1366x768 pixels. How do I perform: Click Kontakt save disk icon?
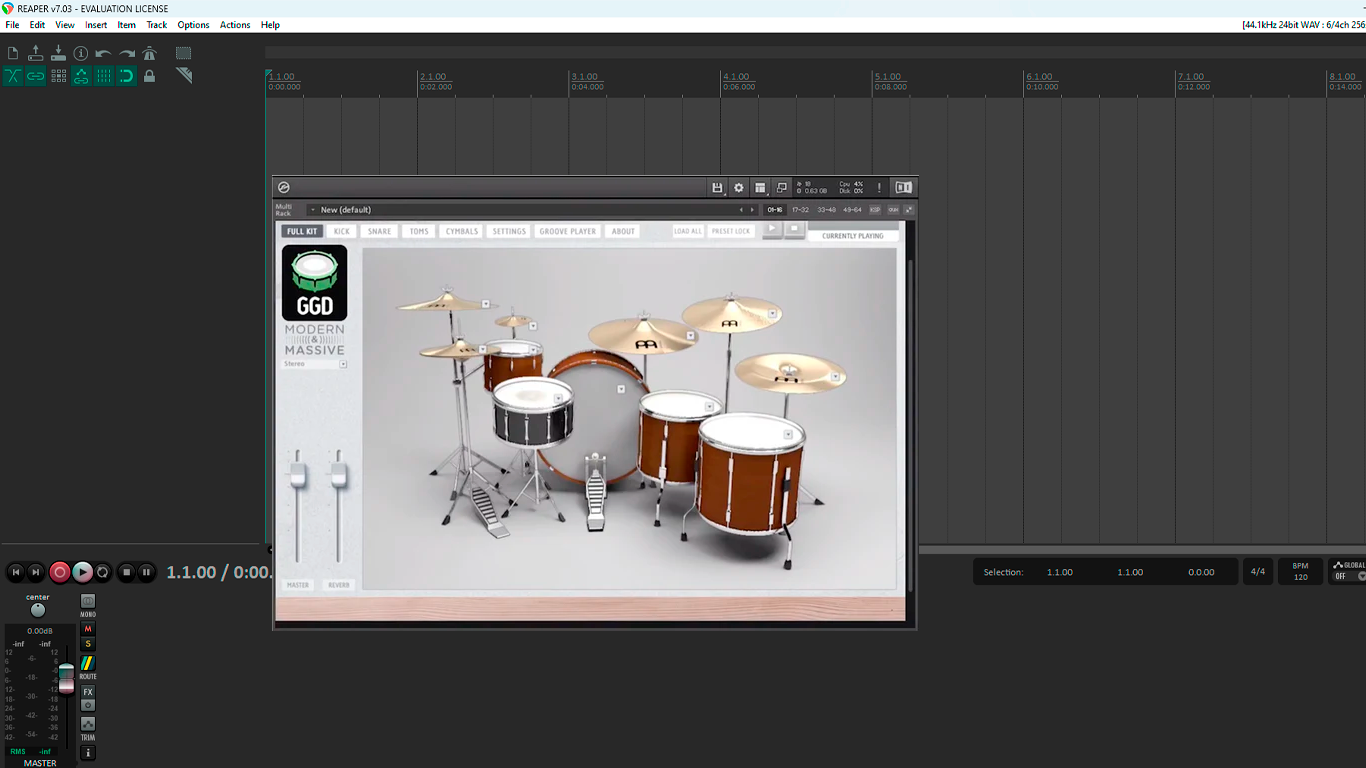[x=717, y=187]
